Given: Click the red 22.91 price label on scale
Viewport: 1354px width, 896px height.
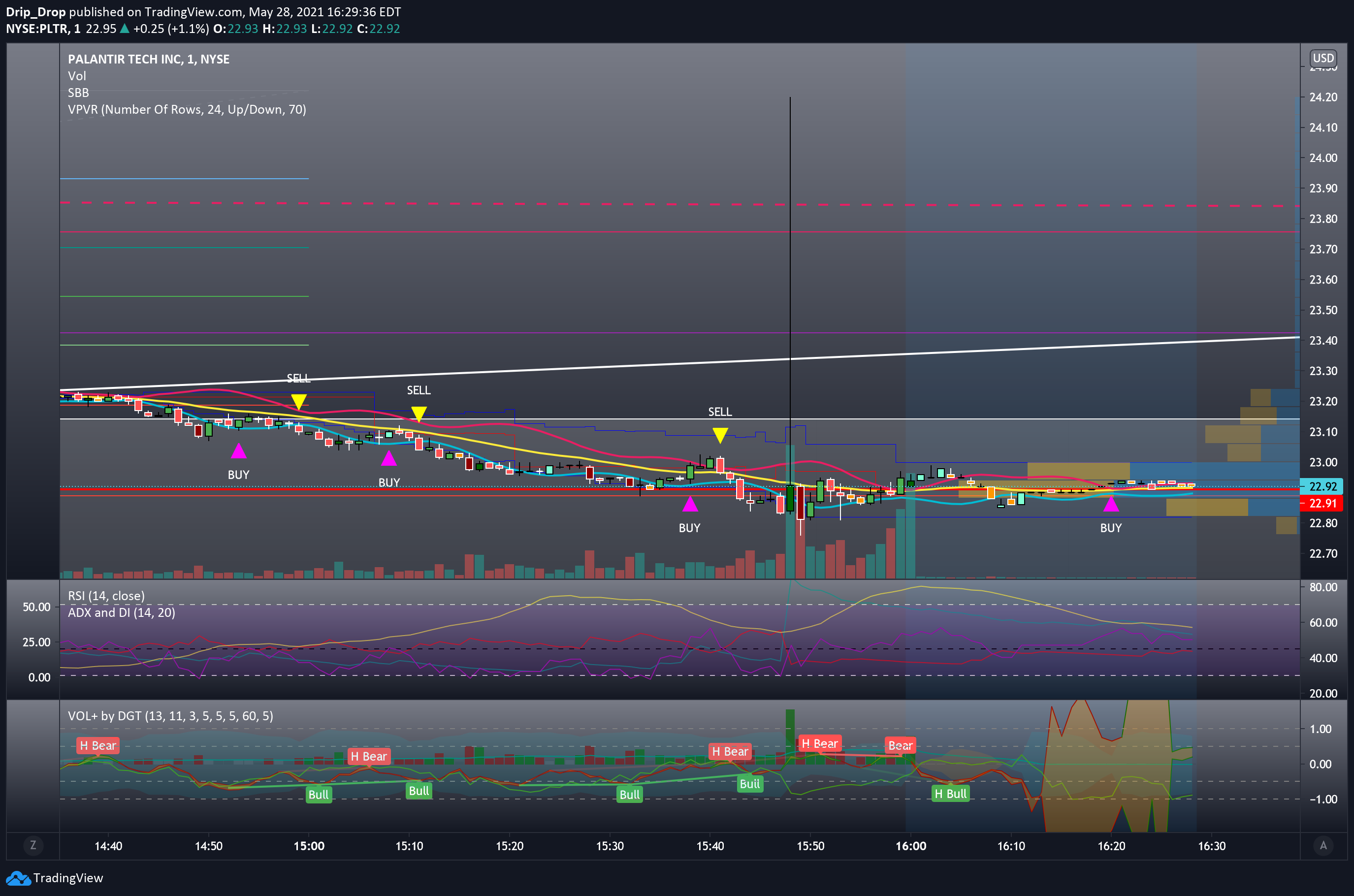Looking at the screenshot, I should 1322,504.
